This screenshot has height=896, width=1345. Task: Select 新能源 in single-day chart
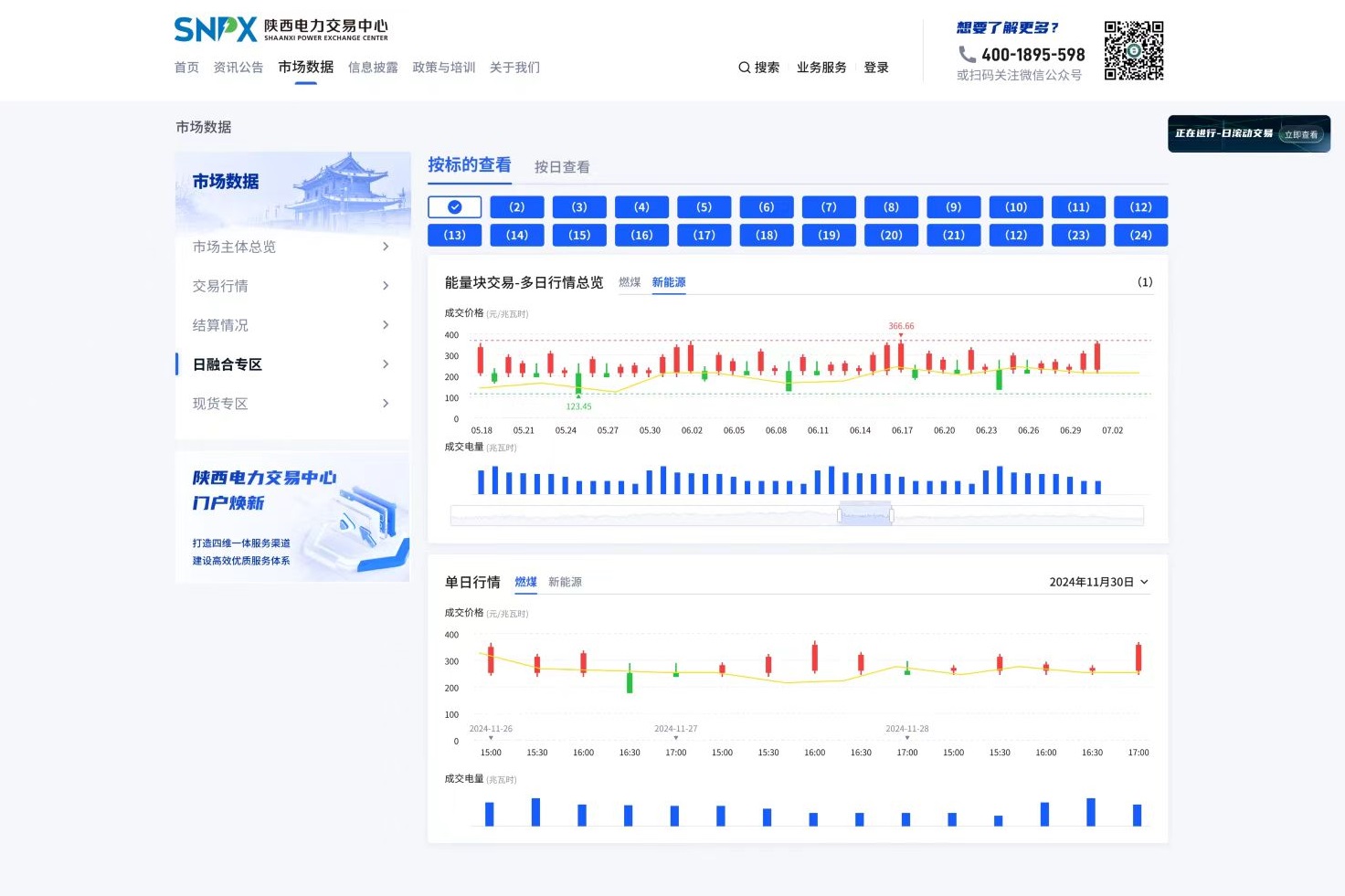pos(565,582)
